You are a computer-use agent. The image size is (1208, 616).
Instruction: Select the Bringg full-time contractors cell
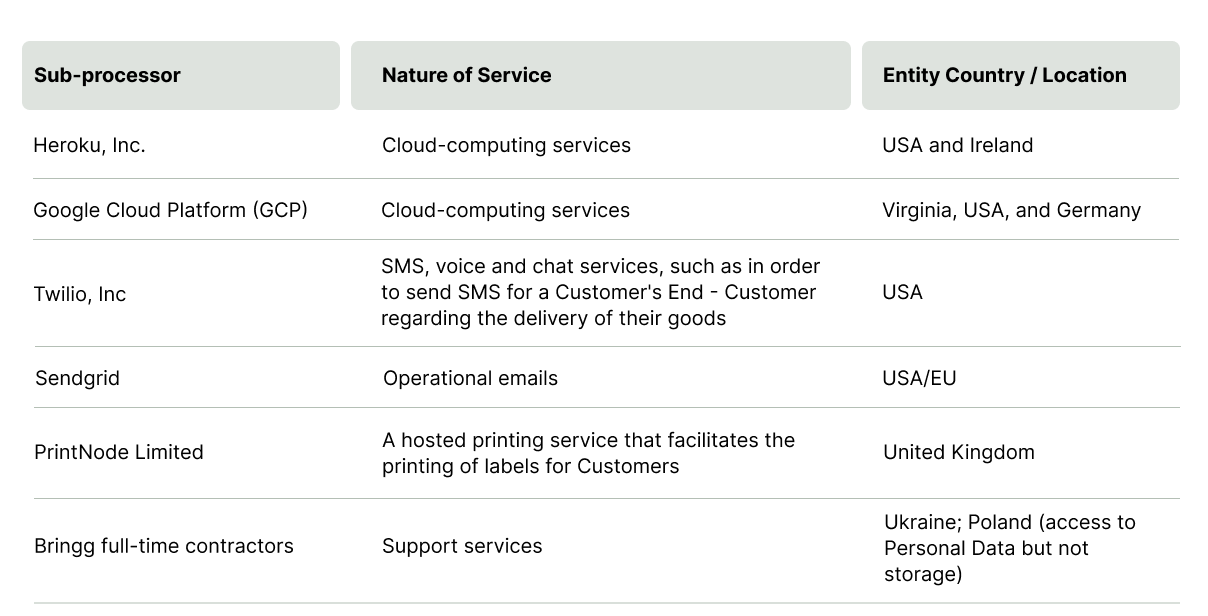[163, 546]
